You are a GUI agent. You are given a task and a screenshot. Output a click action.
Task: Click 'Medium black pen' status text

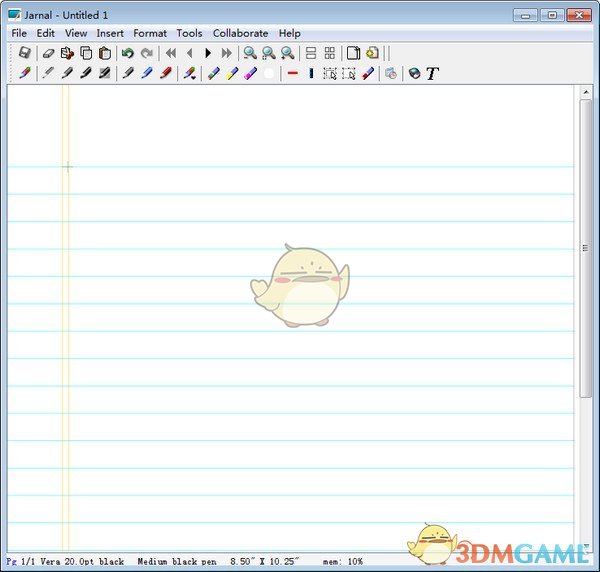177,562
